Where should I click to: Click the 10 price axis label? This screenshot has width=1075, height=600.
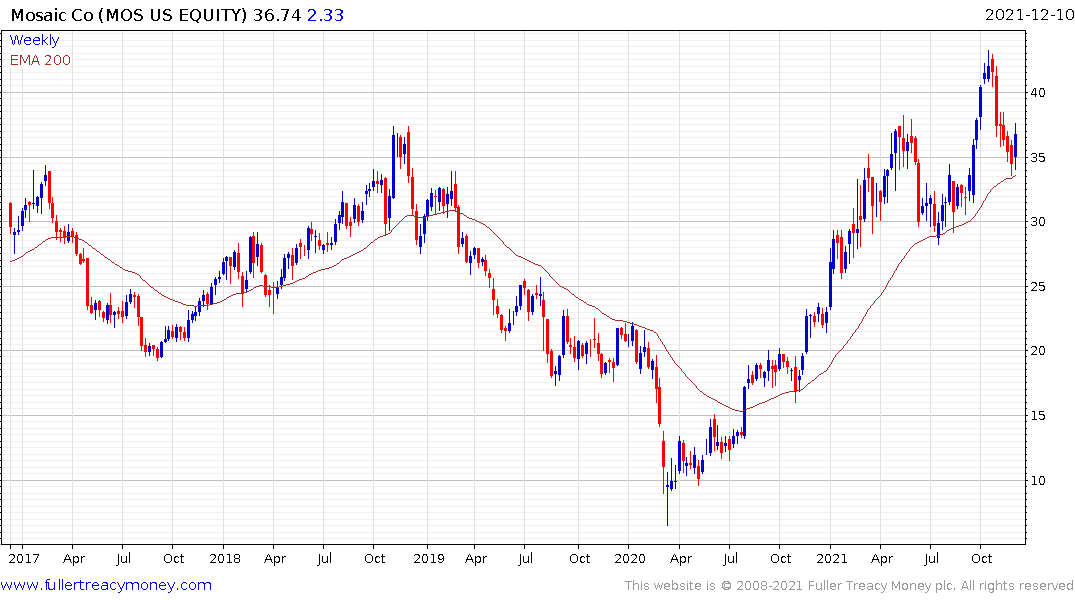[x=1038, y=480]
